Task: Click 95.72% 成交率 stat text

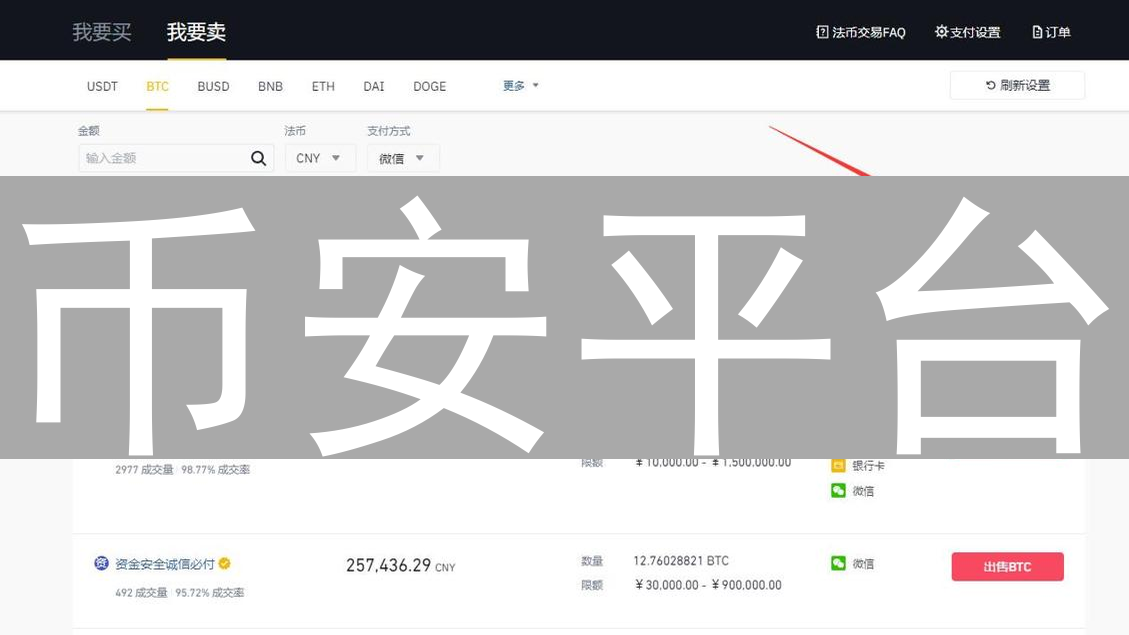Action: 210,593
